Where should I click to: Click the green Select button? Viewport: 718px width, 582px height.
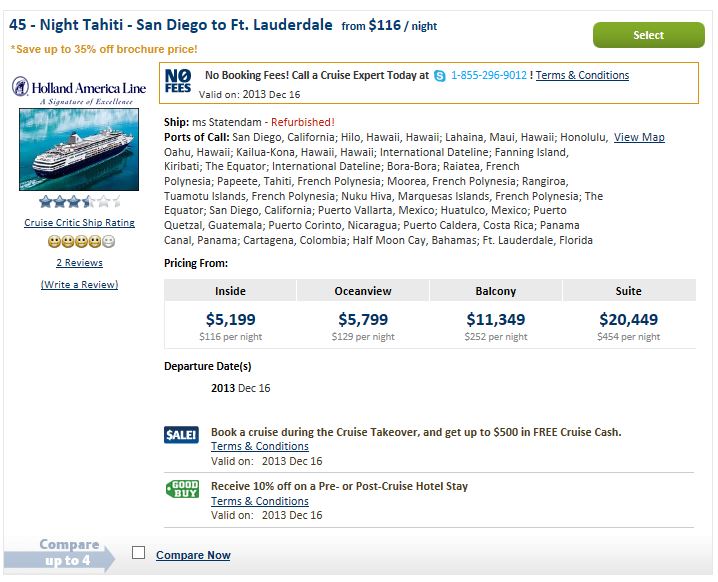click(648, 35)
